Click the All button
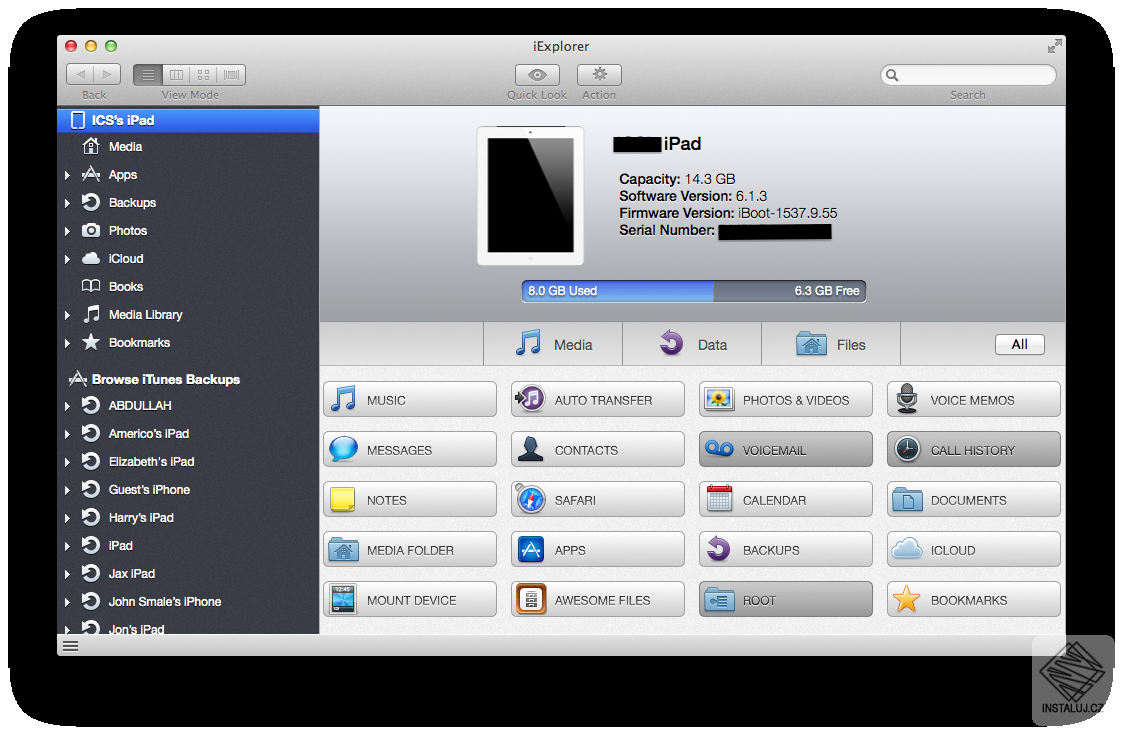This screenshot has height=735, width=1123. pyautogui.click(x=1020, y=344)
